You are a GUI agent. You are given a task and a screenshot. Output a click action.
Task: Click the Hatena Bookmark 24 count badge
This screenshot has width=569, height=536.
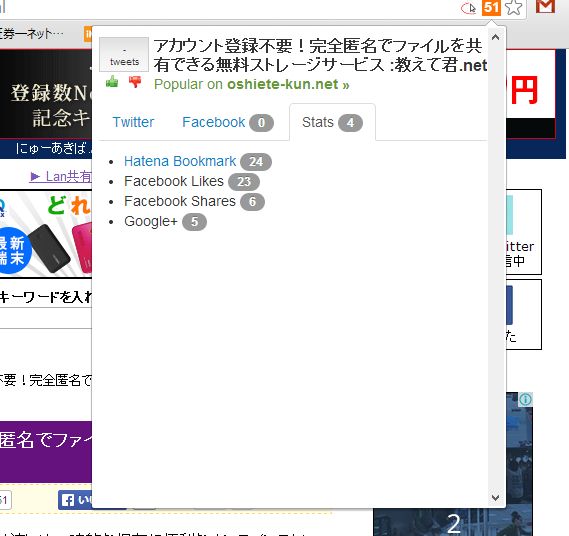256,161
